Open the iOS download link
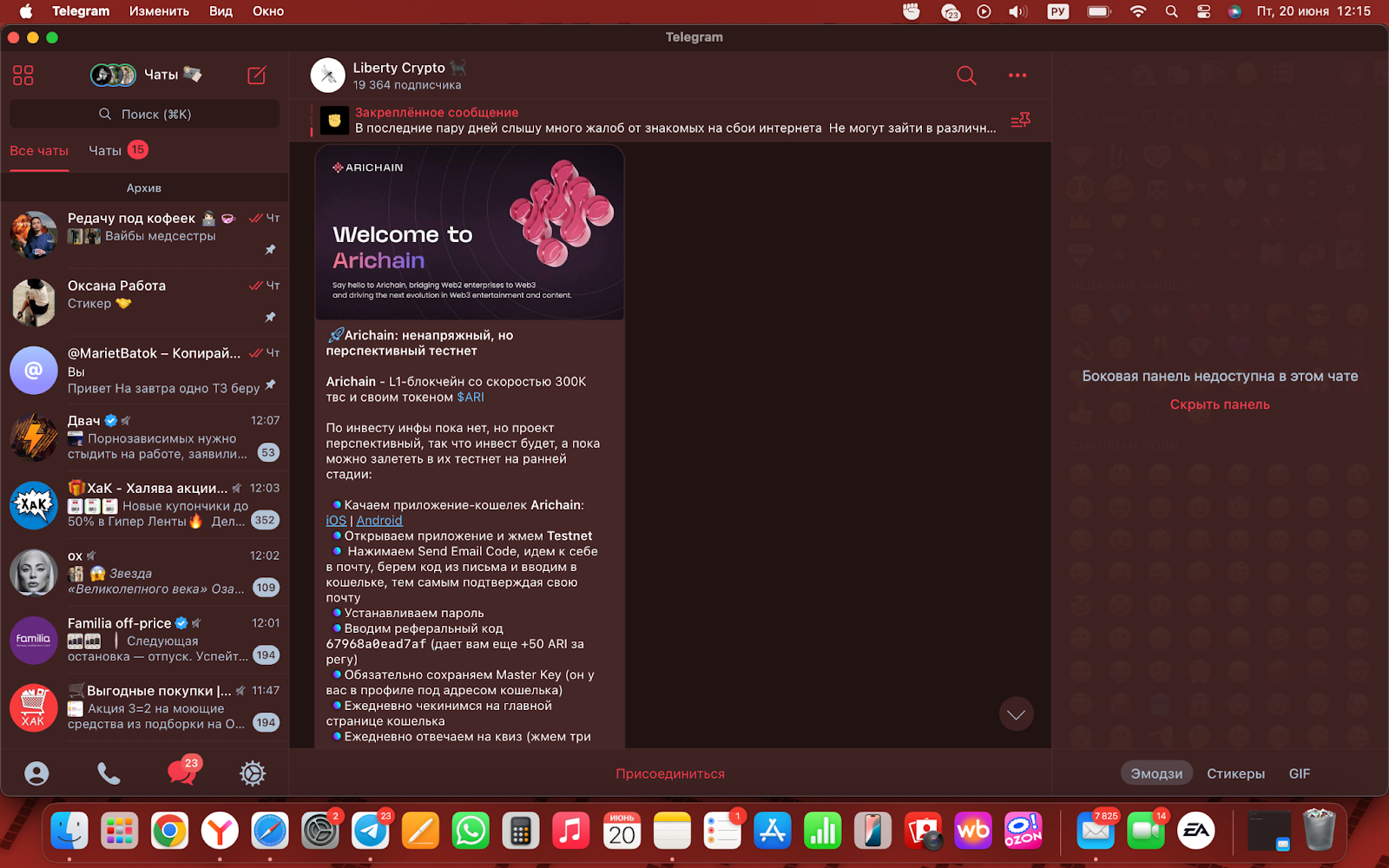This screenshot has width=1389, height=868. 336,521
